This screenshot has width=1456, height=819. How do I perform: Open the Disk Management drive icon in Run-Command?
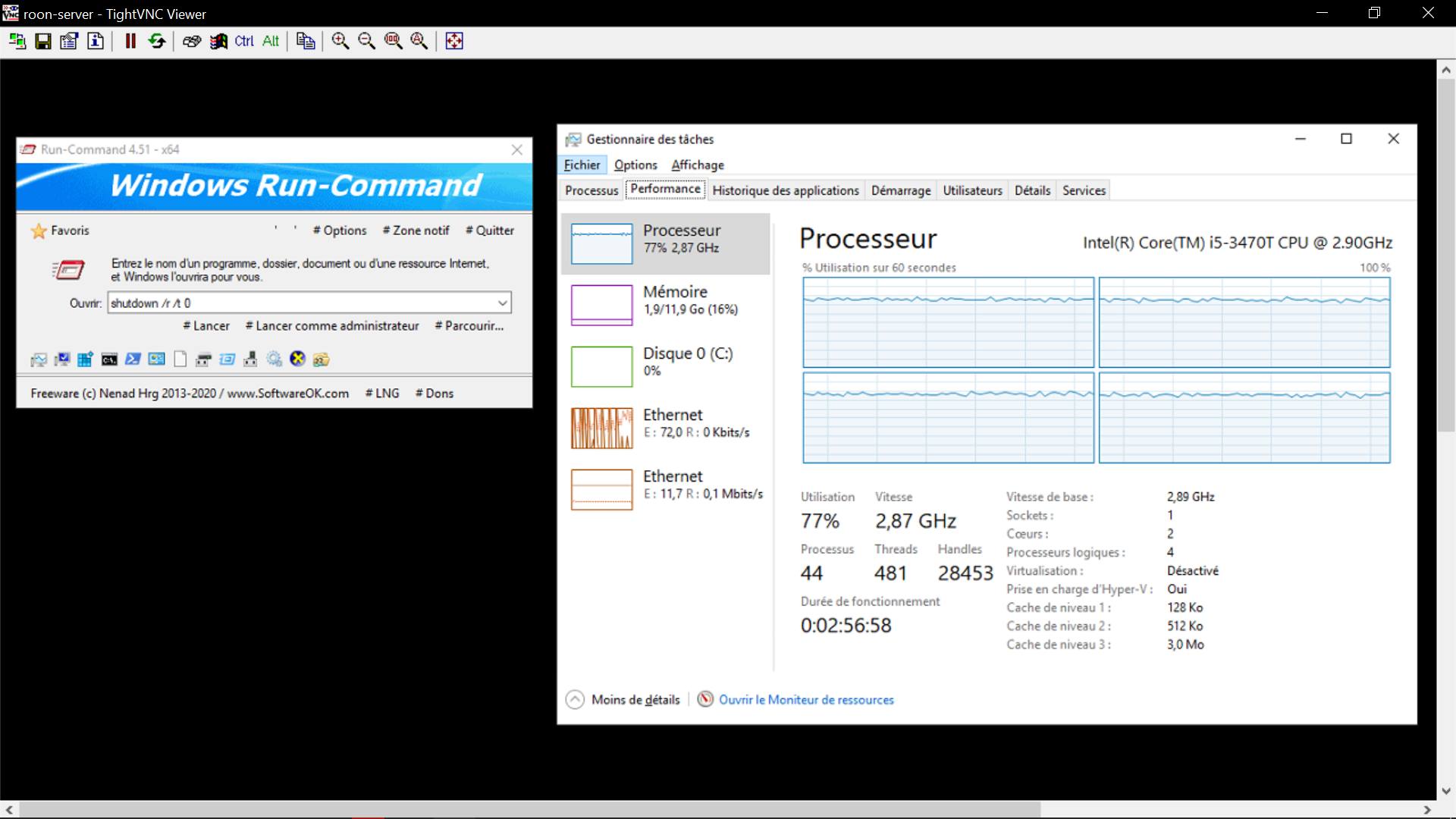pyautogui.click(x=203, y=359)
